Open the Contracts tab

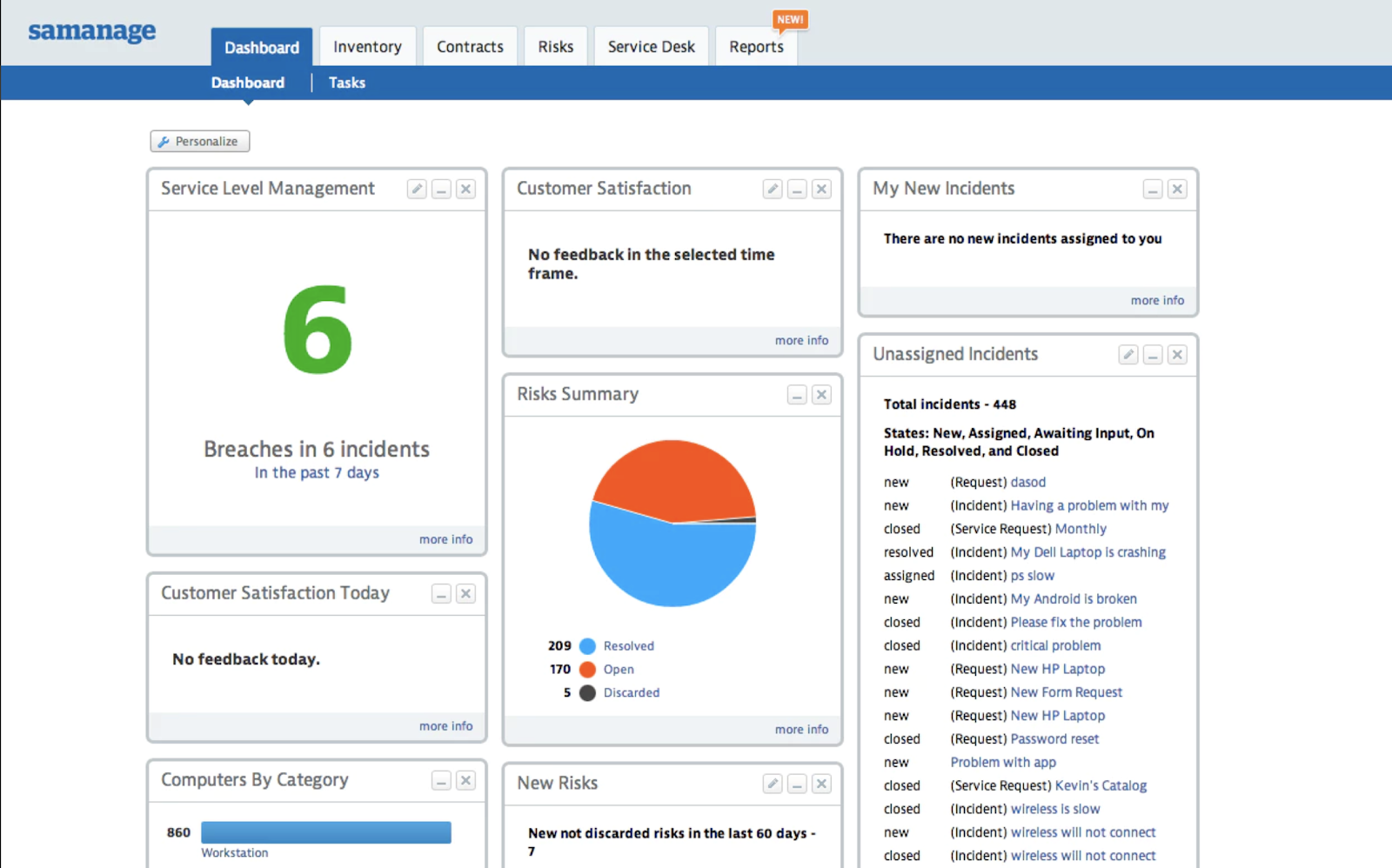tap(470, 47)
